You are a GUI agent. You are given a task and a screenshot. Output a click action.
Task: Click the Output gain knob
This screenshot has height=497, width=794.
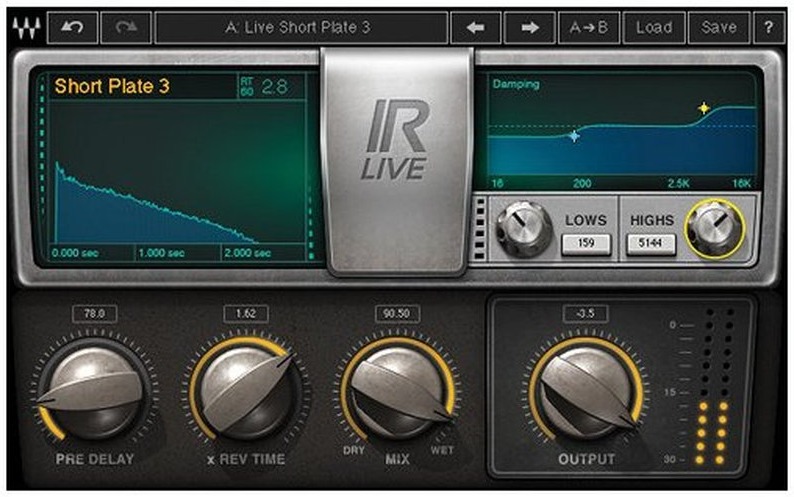coord(586,391)
